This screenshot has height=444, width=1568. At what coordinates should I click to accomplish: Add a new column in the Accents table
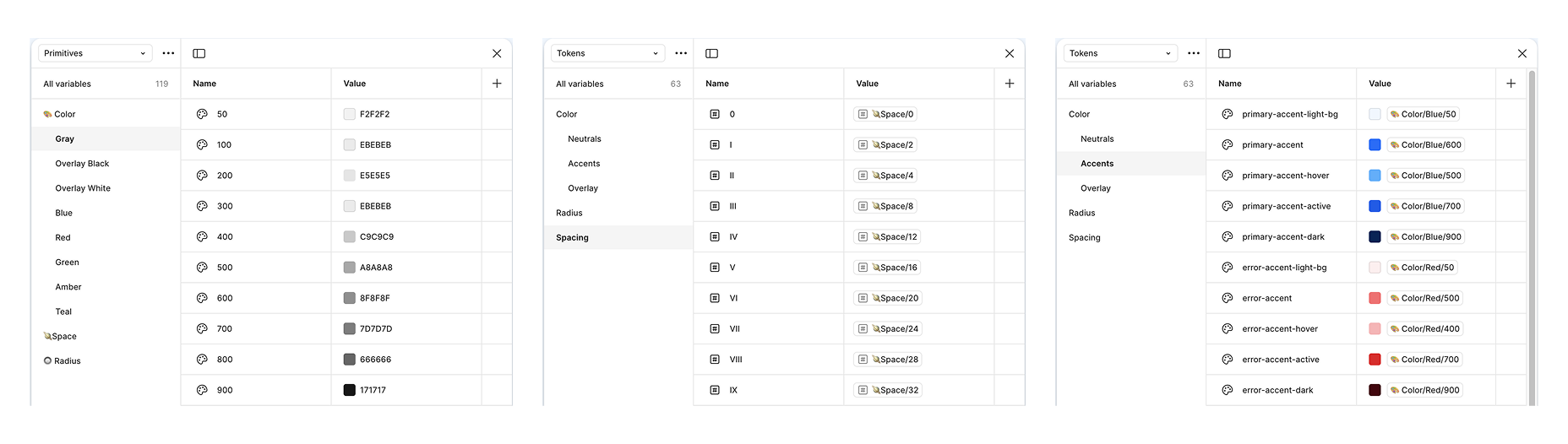point(1511,84)
